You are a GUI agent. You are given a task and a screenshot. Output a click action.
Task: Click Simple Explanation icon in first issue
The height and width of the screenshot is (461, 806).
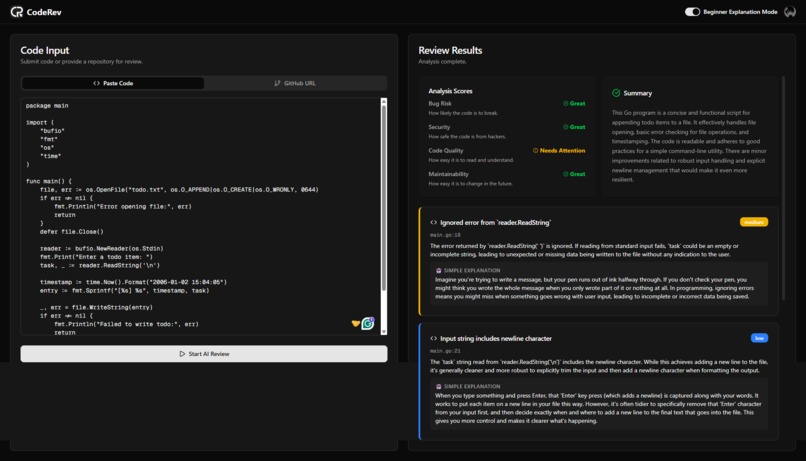tap(438, 270)
